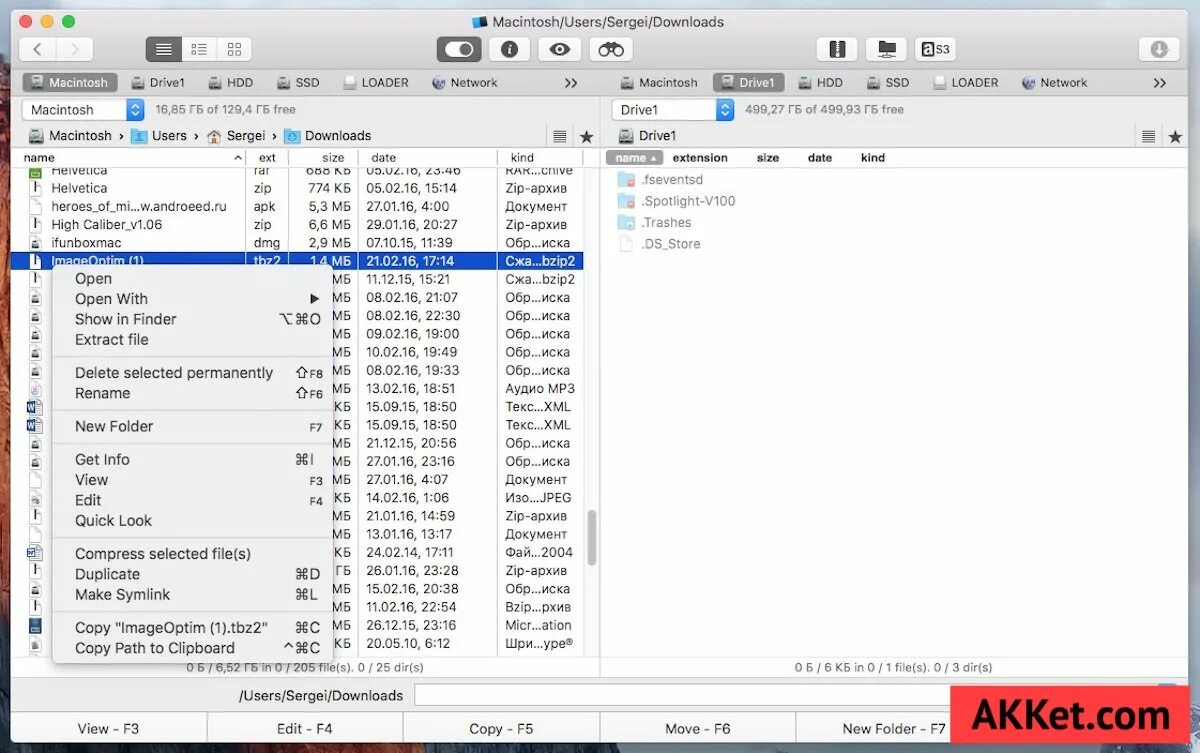Expand hidden drive tabs with chevron
The height and width of the screenshot is (753, 1200).
570,82
